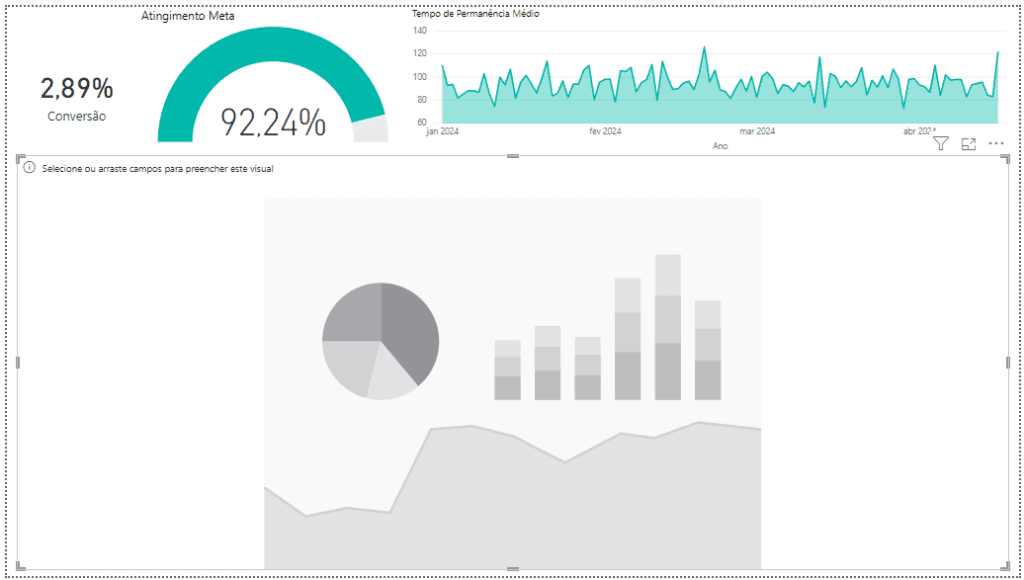Open More options ellipsis on visual header
Viewport: 1024px width, 580px height.
pyautogui.click(x=996, y=144)
